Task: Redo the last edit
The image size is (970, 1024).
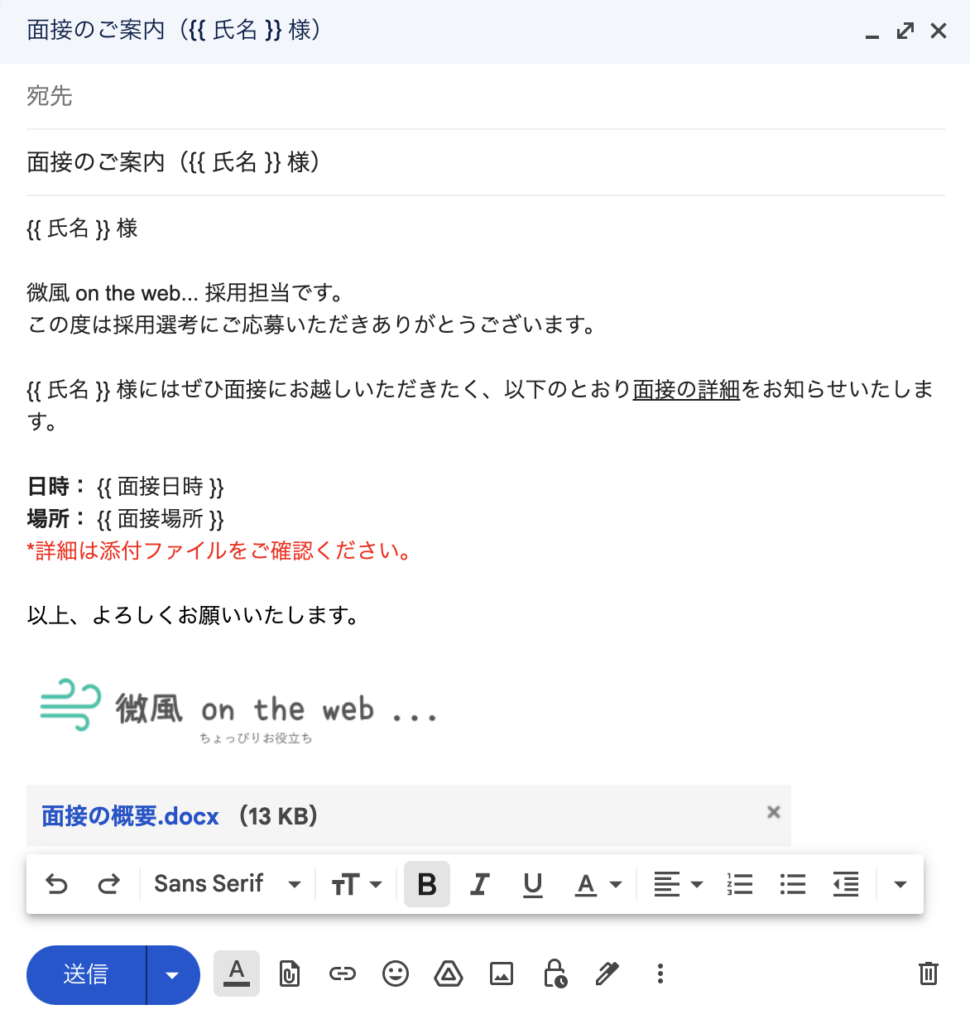Action: point(105,884)
